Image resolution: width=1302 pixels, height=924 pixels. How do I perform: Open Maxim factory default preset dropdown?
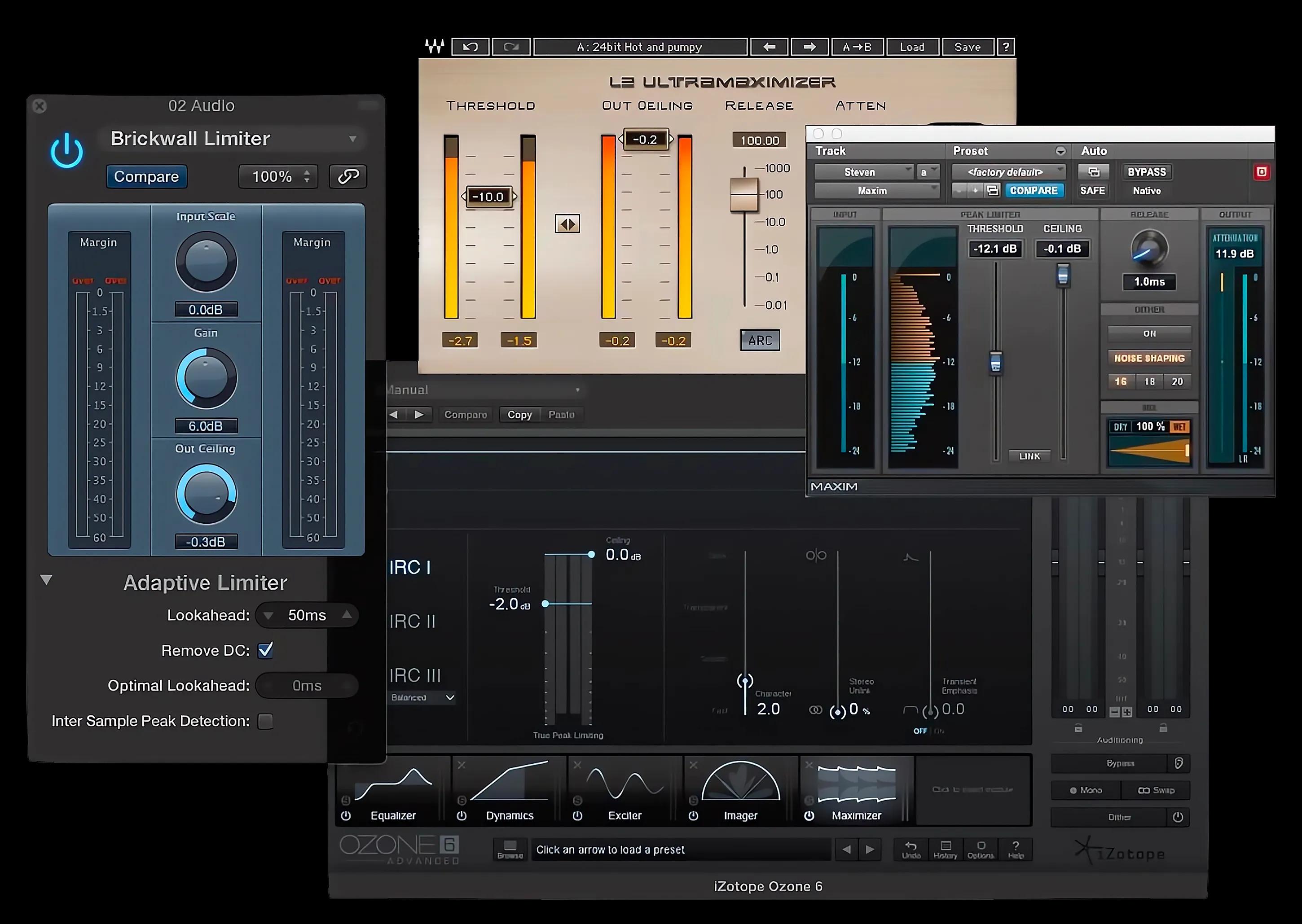coord(1008,172)
